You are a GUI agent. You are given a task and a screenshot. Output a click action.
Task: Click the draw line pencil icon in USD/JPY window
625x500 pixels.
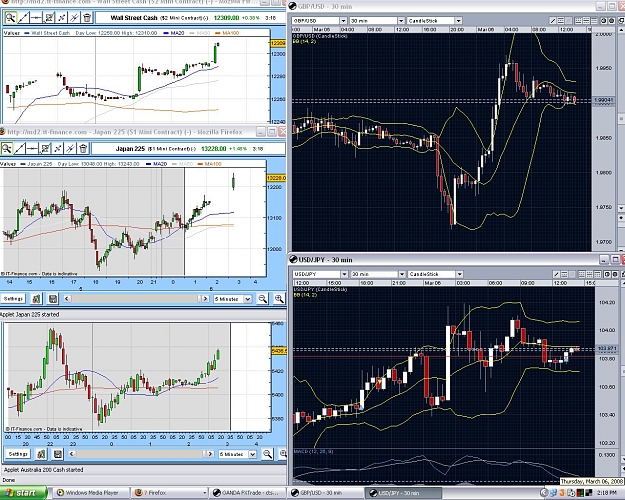point(556,274)
